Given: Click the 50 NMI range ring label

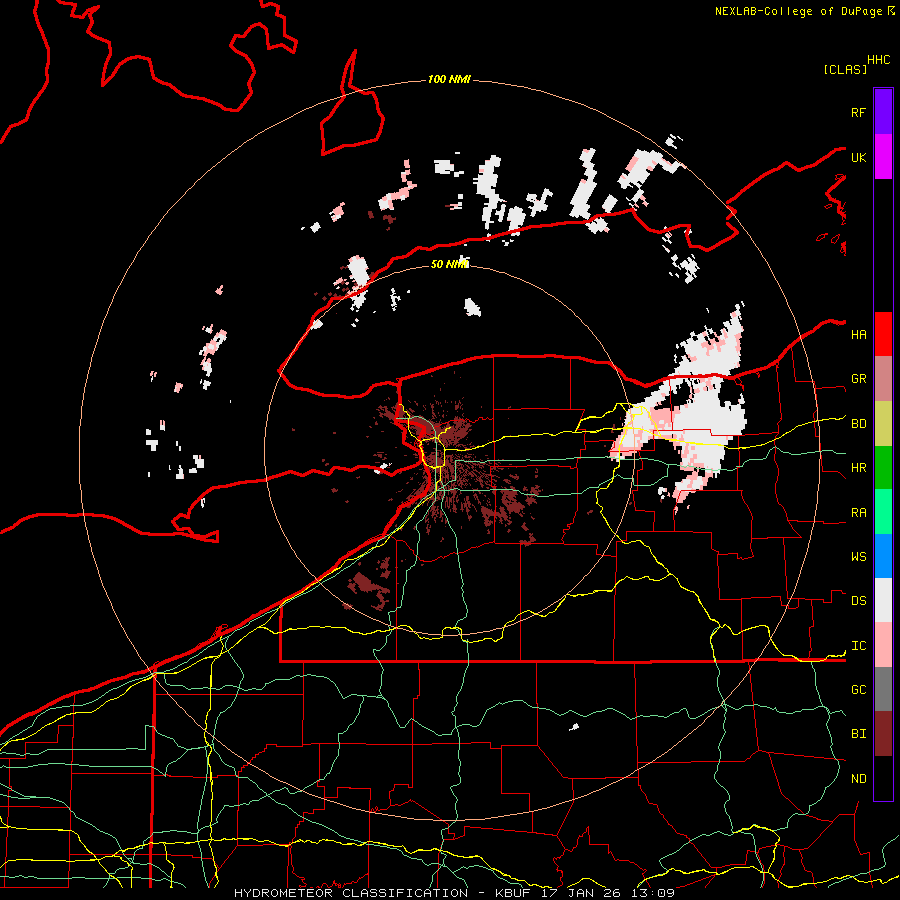Looking at the screenshot, I should pyautogui.click(x=449, y=264).
